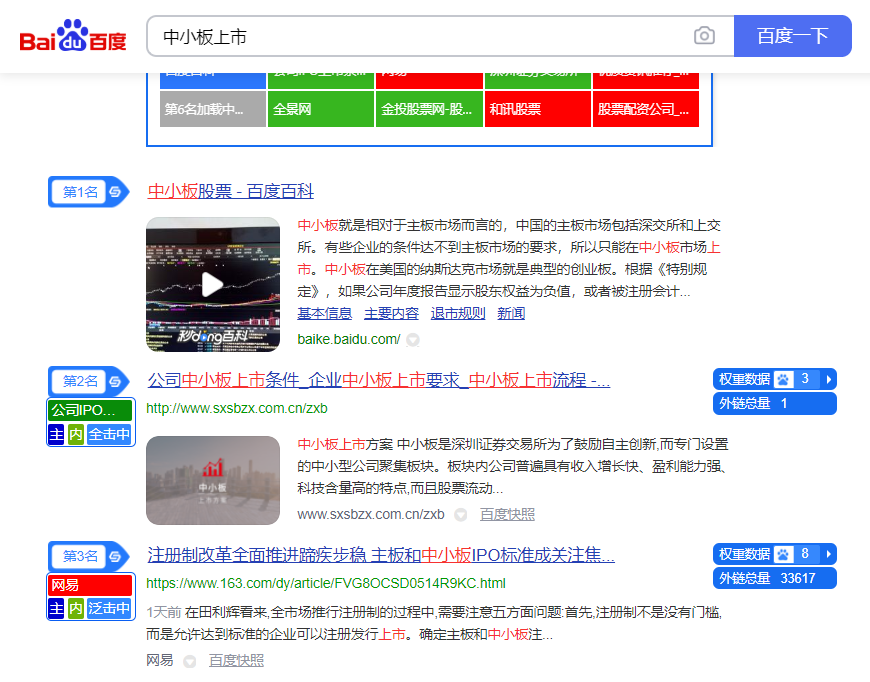
Task: Click the green 公司IPO... label
Action: pos(90,410)
